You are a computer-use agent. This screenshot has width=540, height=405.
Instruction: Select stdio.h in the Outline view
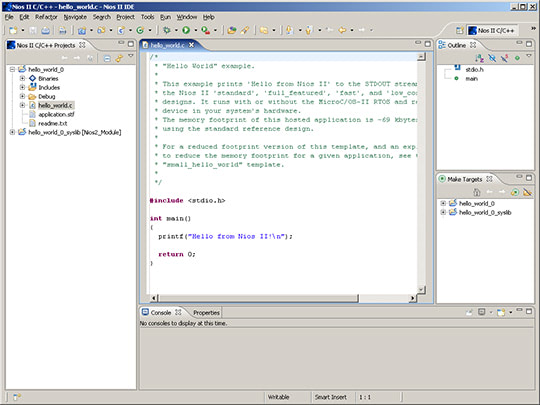coord(475,70)
